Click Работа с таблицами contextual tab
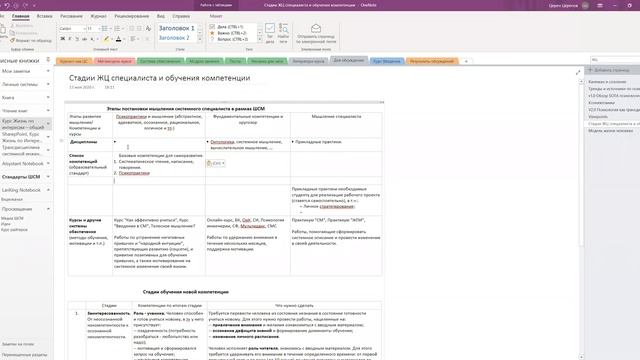Screen dimensions: 640x360 (x=216, y=5)
